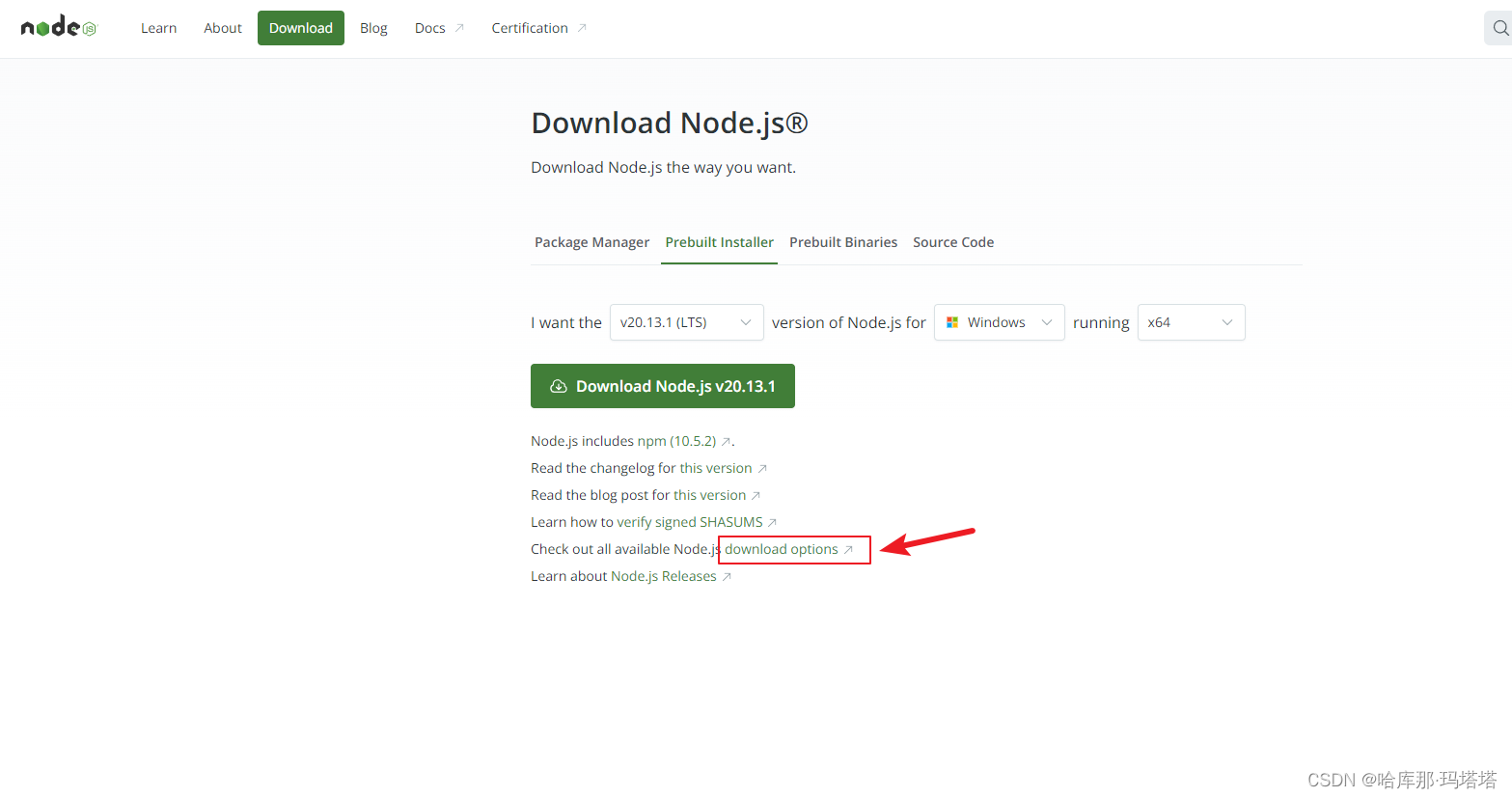The image size is (1512, 798).
Task: Open verify signed SHASUMS link
Action: point(698,522)
